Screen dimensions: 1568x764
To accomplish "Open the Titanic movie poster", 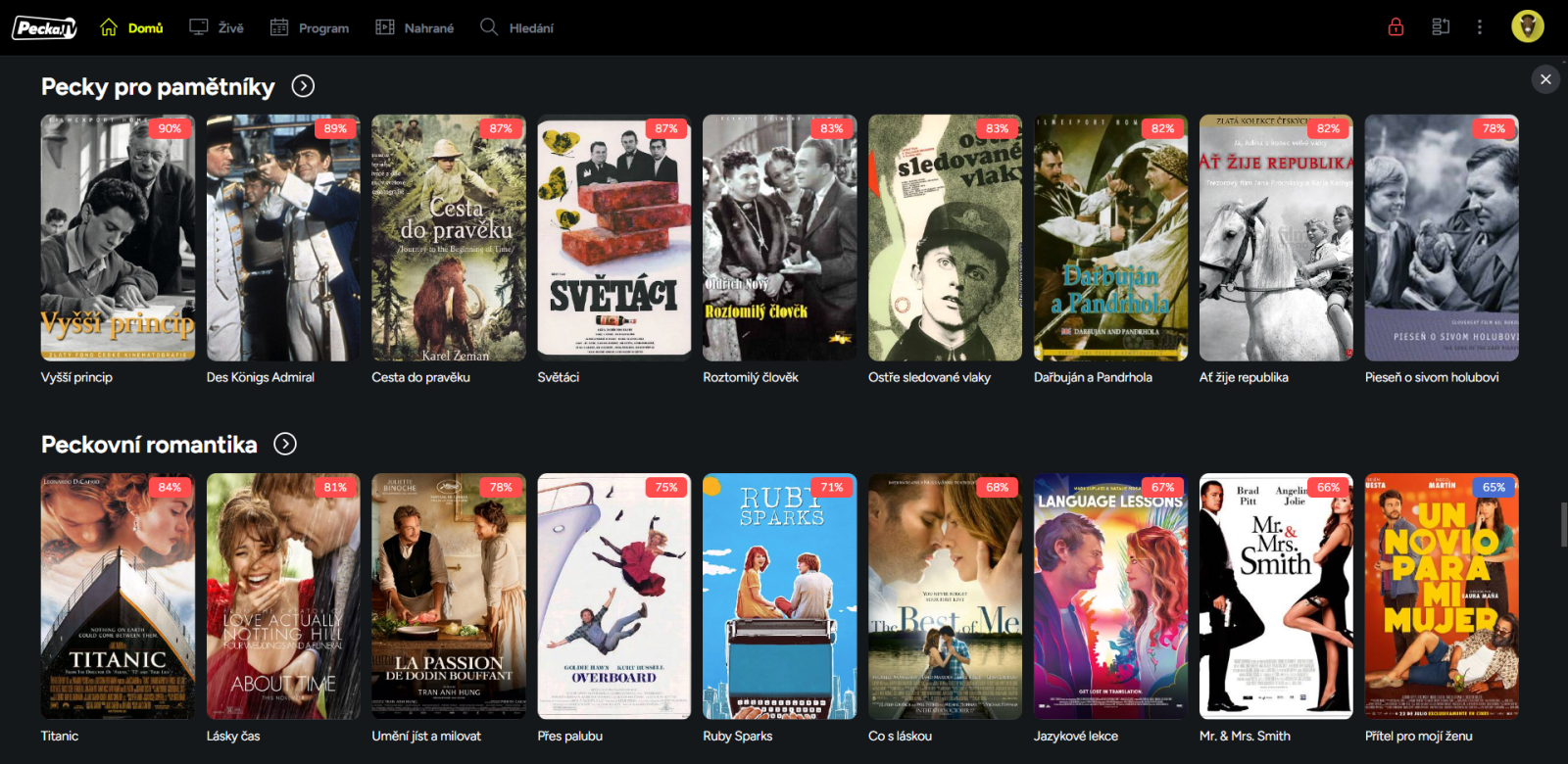I will [x=118, y=597].
